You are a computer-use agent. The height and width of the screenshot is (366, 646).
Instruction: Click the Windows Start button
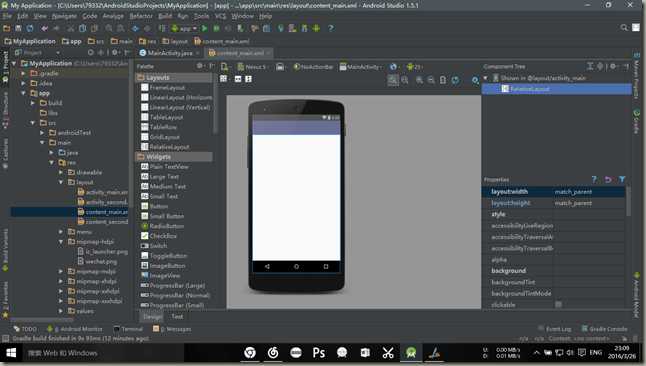click(x=11, y=353)
